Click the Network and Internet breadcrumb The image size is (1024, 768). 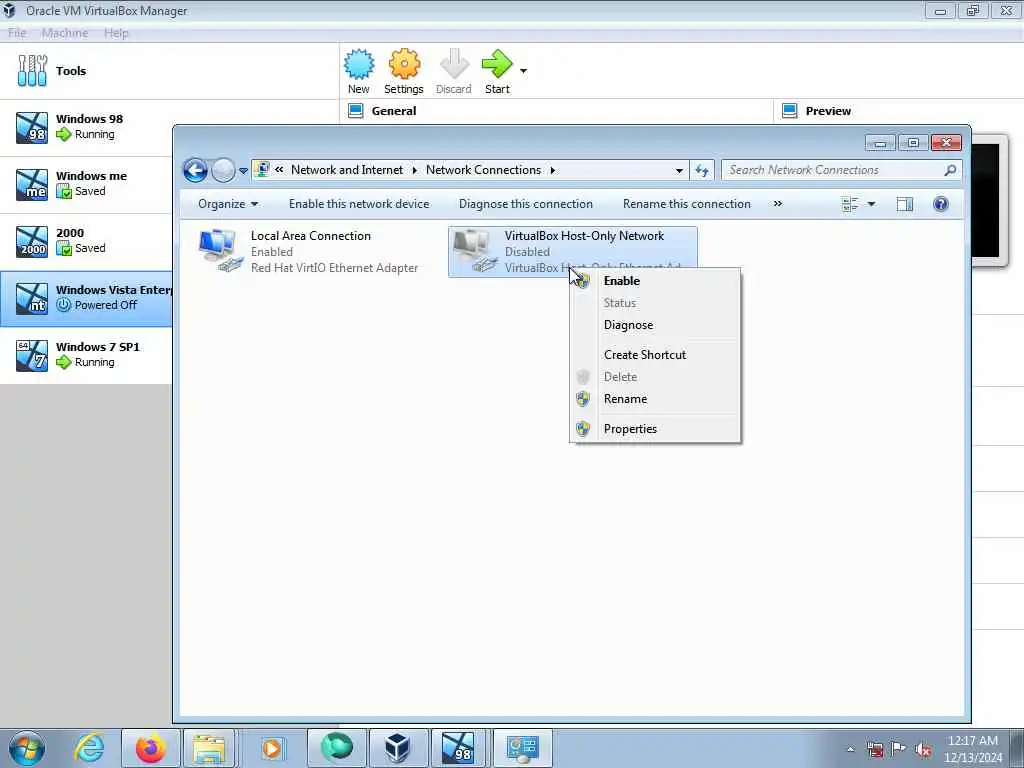tap(347, 170)
